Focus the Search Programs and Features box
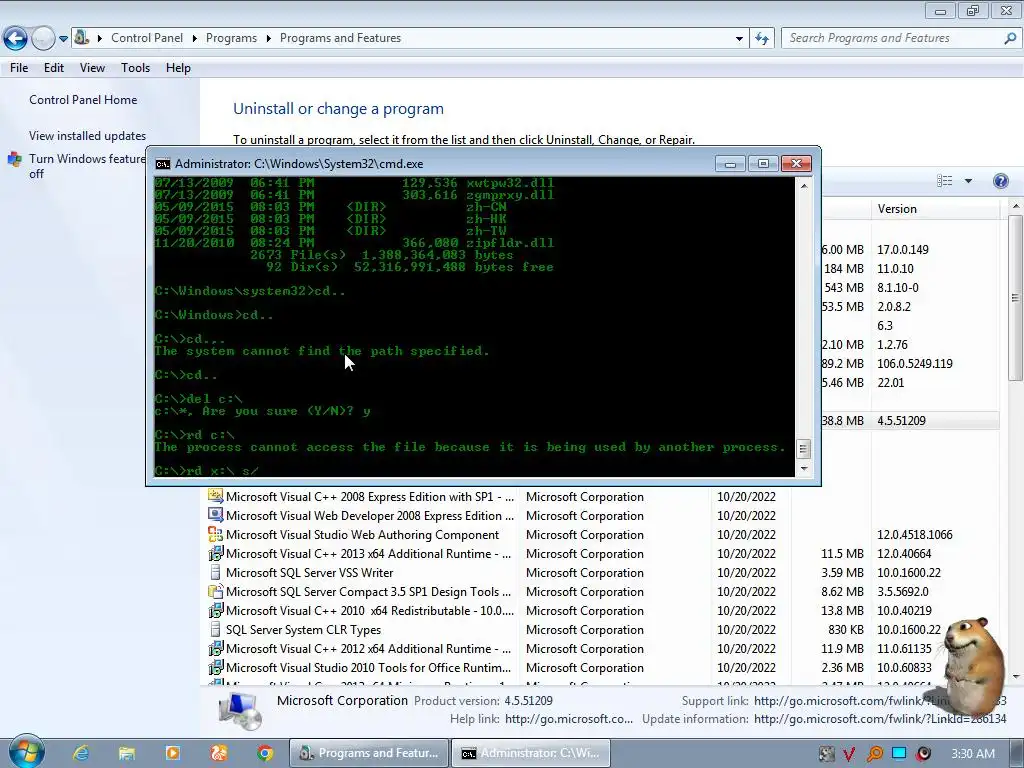Screen dimensions: 1024x768 click(901, 38)
